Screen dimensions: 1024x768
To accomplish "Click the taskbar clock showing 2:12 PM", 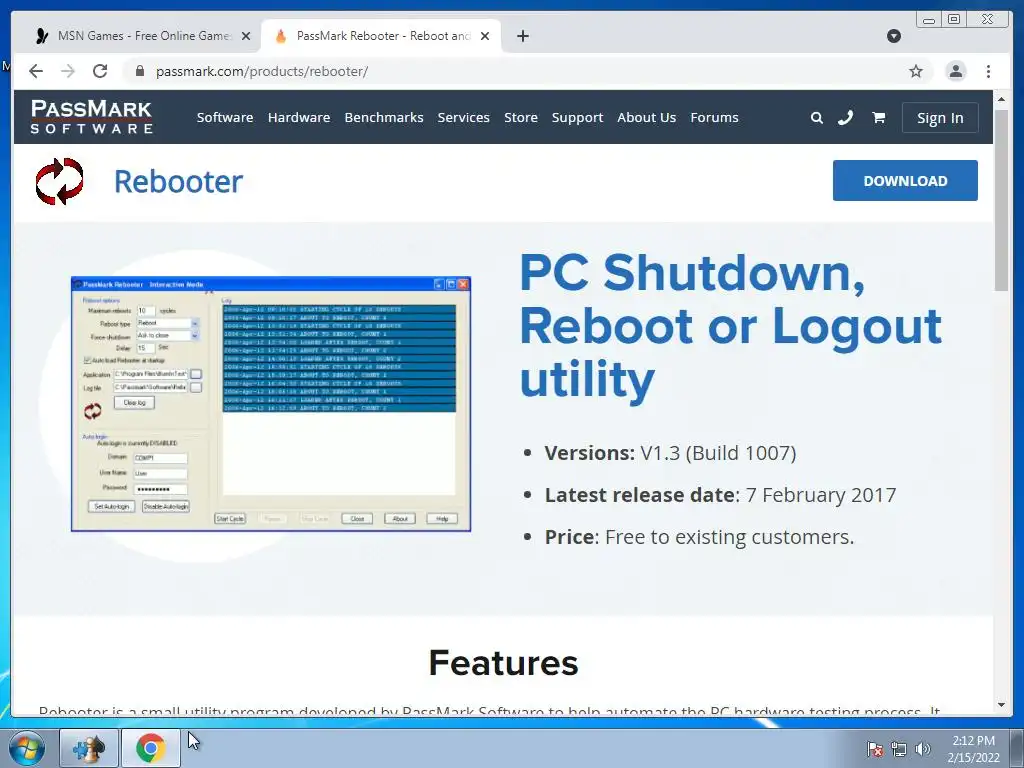I will click(x=973, y=749).
